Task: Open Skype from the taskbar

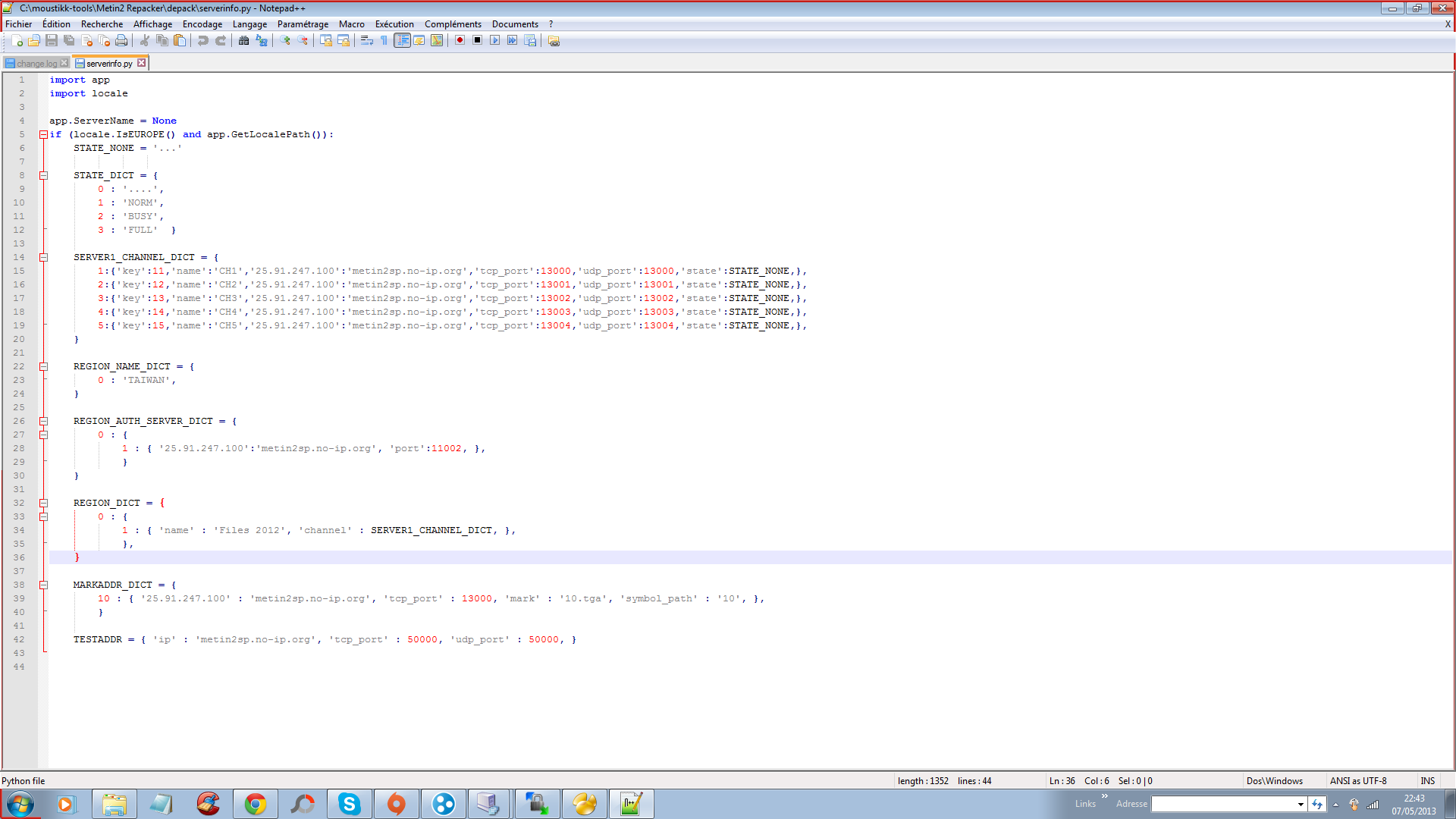Action: [x=349, y=804]
